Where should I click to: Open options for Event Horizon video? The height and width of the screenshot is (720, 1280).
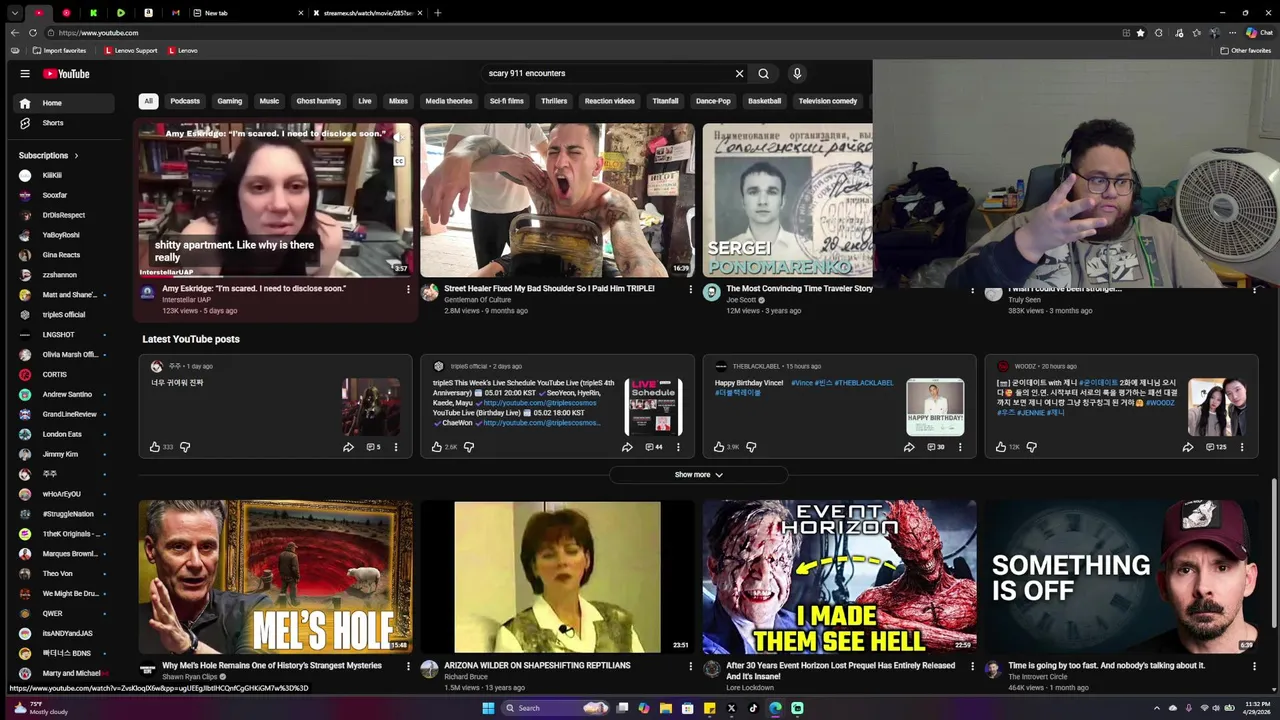[x=972, y=666]
